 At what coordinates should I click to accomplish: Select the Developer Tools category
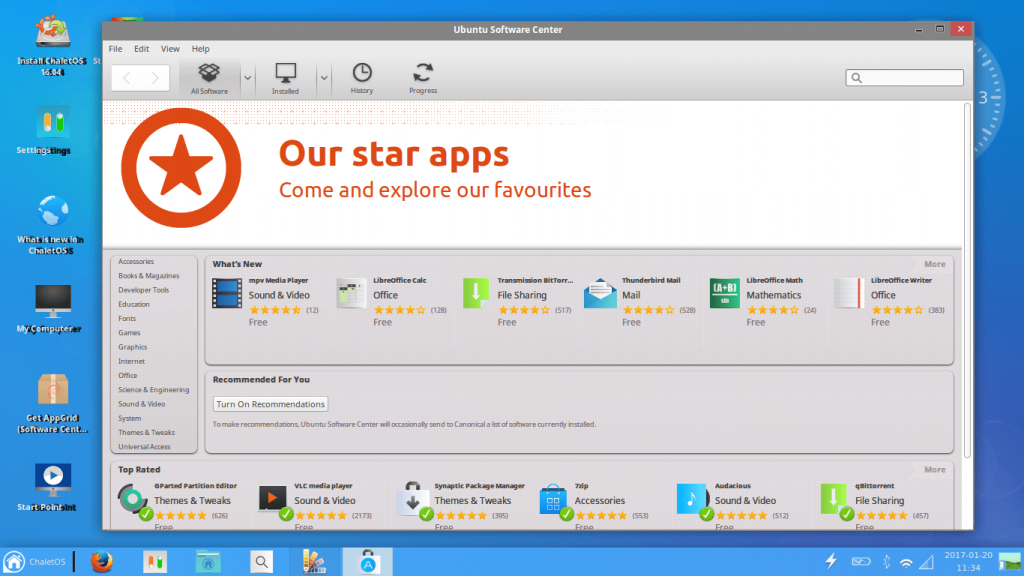coord(144,290)
